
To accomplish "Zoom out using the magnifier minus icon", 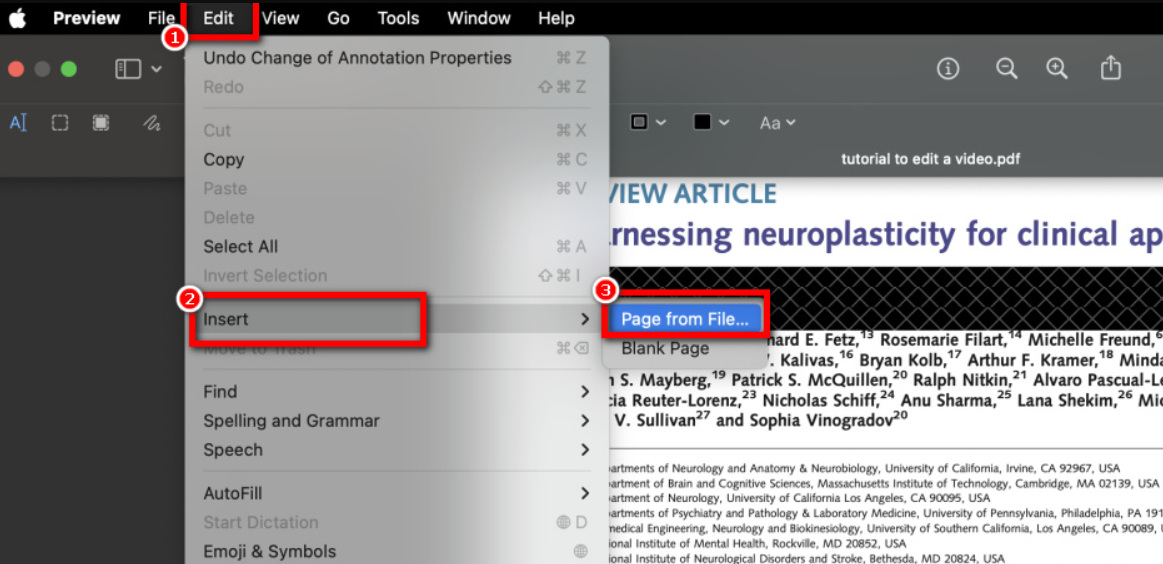I will point(1006,68).
